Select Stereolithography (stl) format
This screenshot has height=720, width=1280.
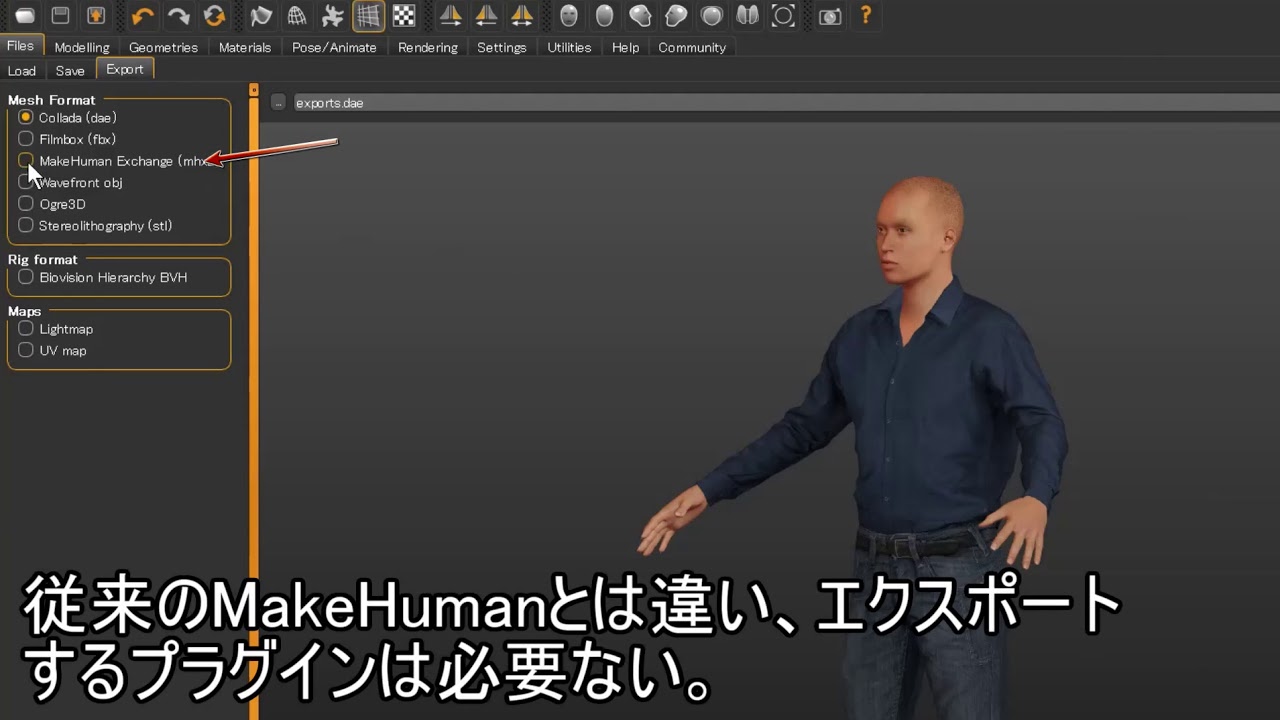96,226
